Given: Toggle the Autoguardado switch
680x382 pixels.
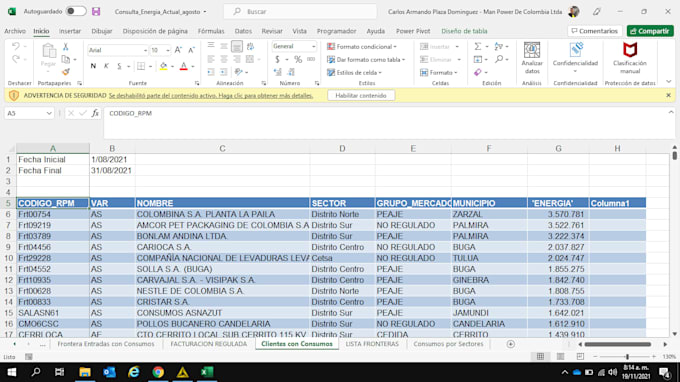Looking at the screenshot, I should pyautogui.click(x=76, y=11).
